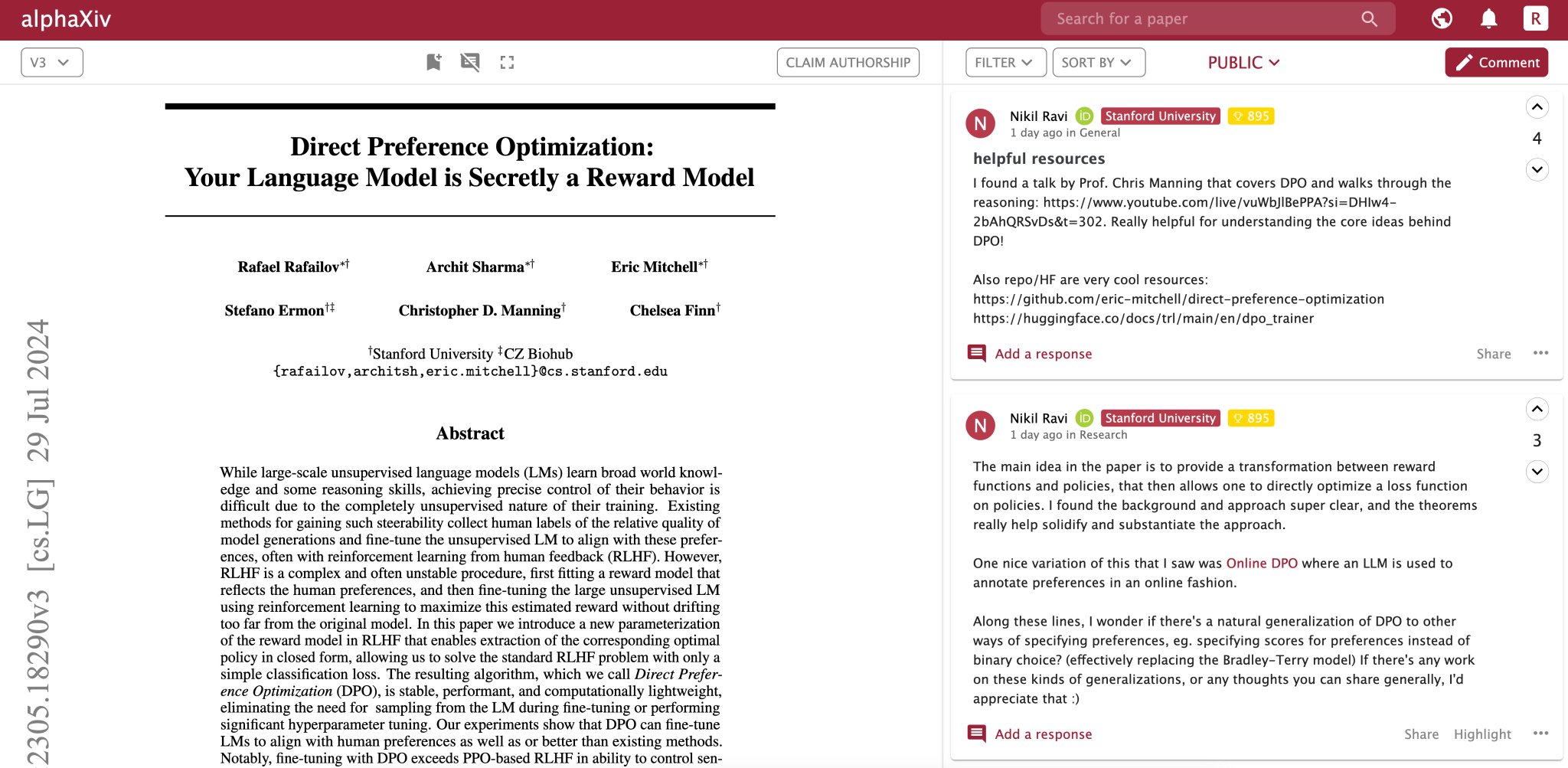The image size is (1568, 768).
Task: Focus the Search for a paper field
Action: pos(1217,19)
